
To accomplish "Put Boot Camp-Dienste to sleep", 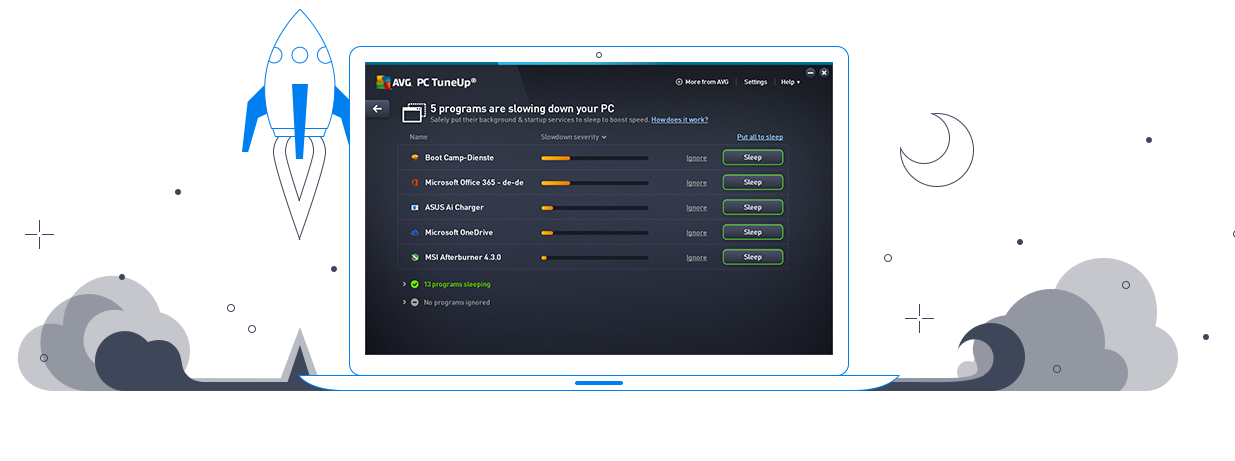I will pos(753,157).
